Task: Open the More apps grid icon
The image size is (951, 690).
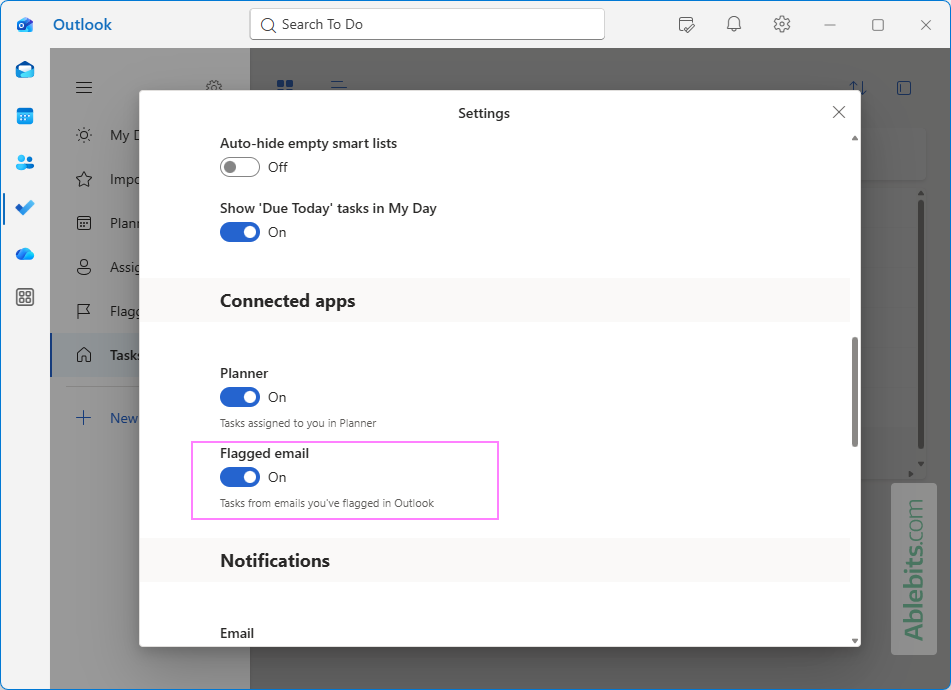Action: point(25,297)
